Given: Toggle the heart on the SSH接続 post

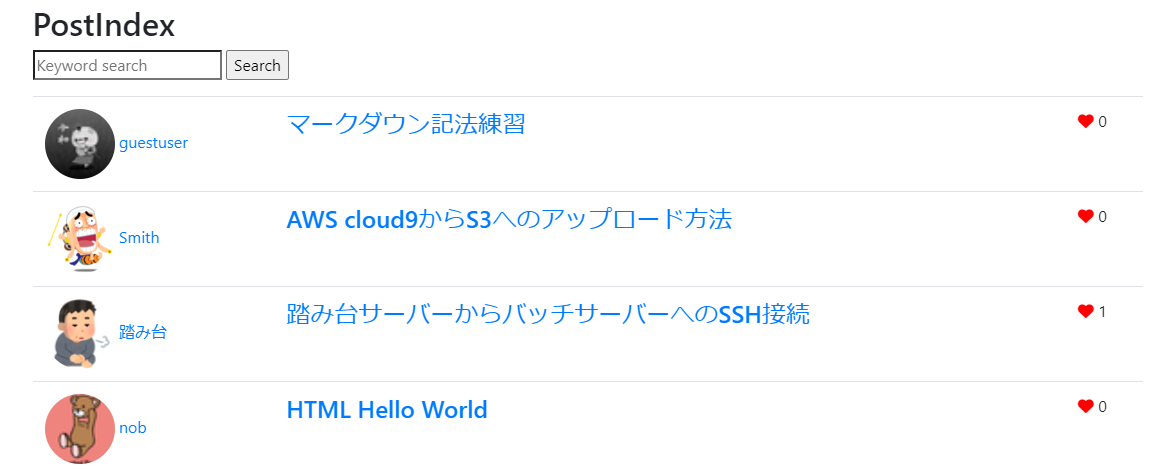Looking at the screenshot, I should (x=1085, y=312).
